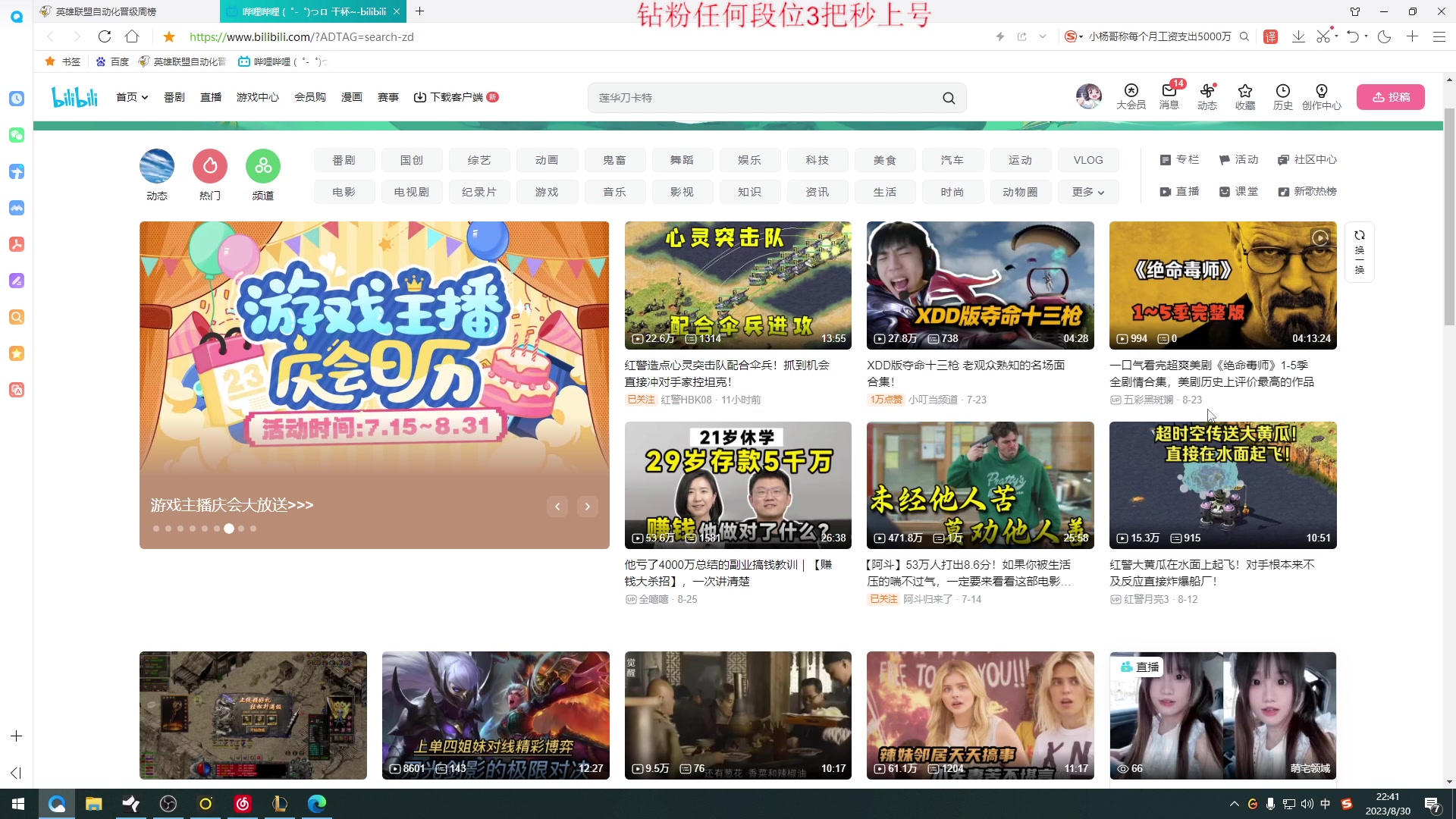
Task: Open the 直播 navigation item in header
Action: click(x=211, y=97)
